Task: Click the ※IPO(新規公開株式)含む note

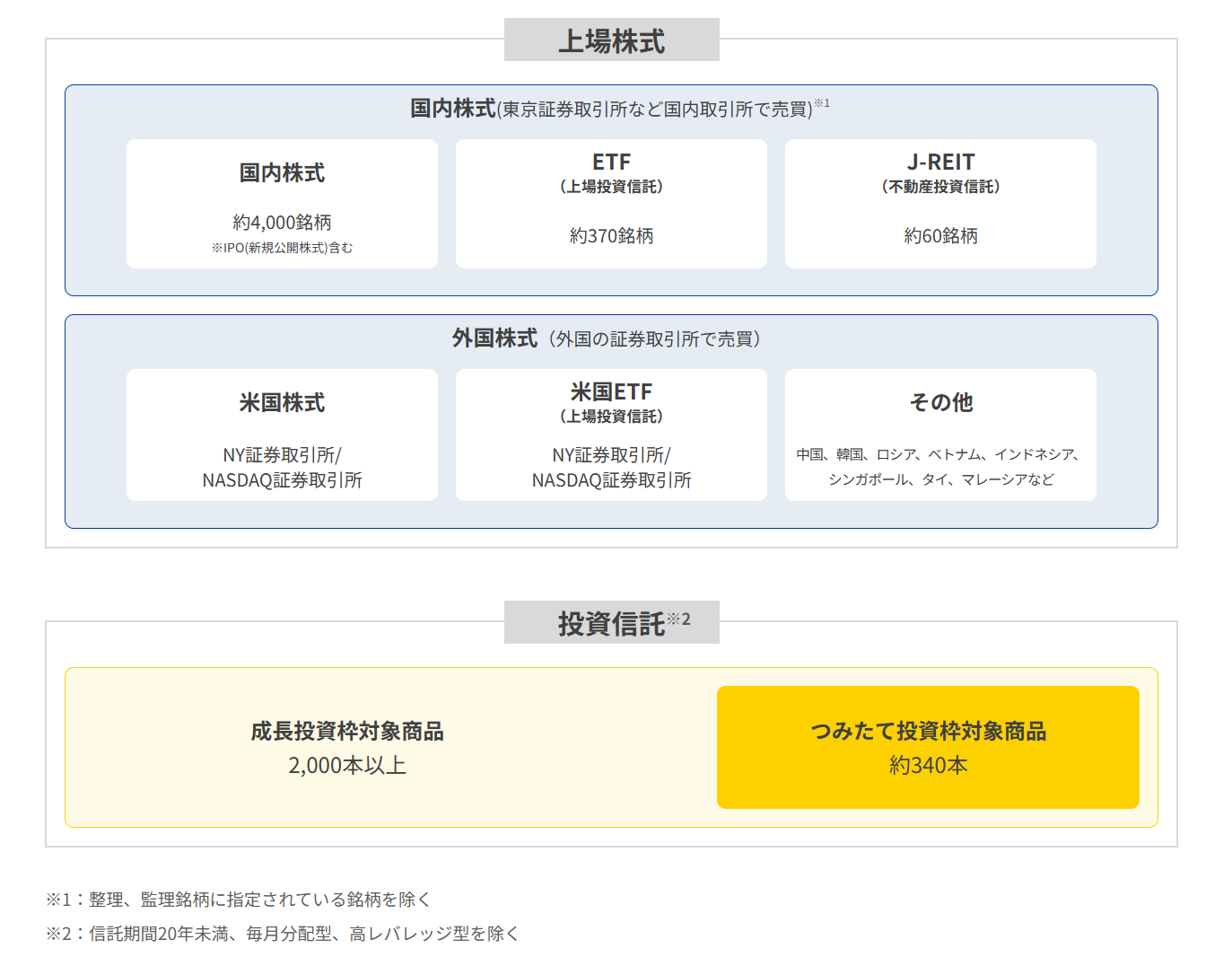Action: pos(282,248)
